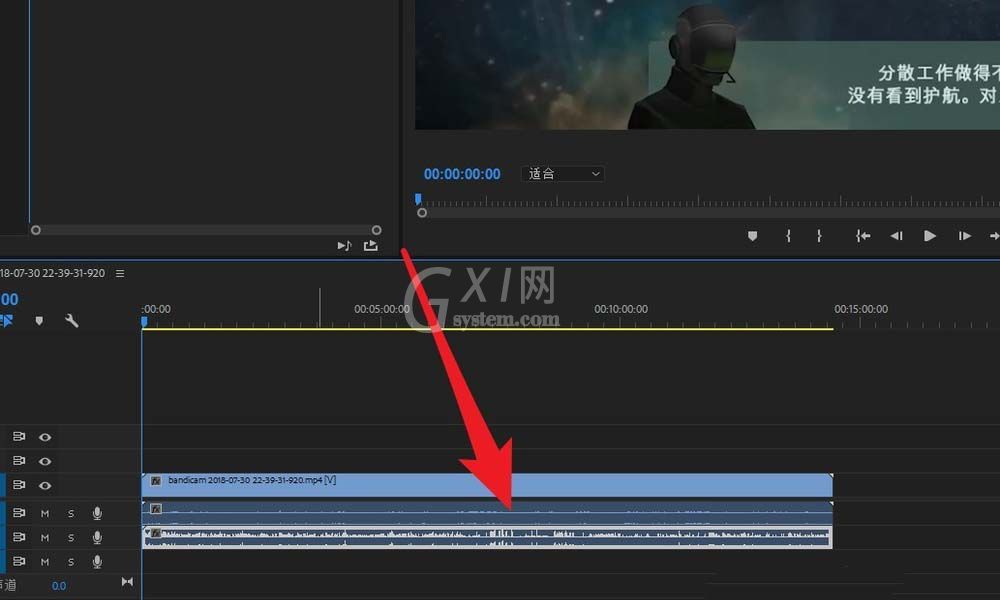The width and height of the screenshot is (1000, 600).
Task: Select the dim-waveform audio clip on first audio track
Action: coord(487,513)
